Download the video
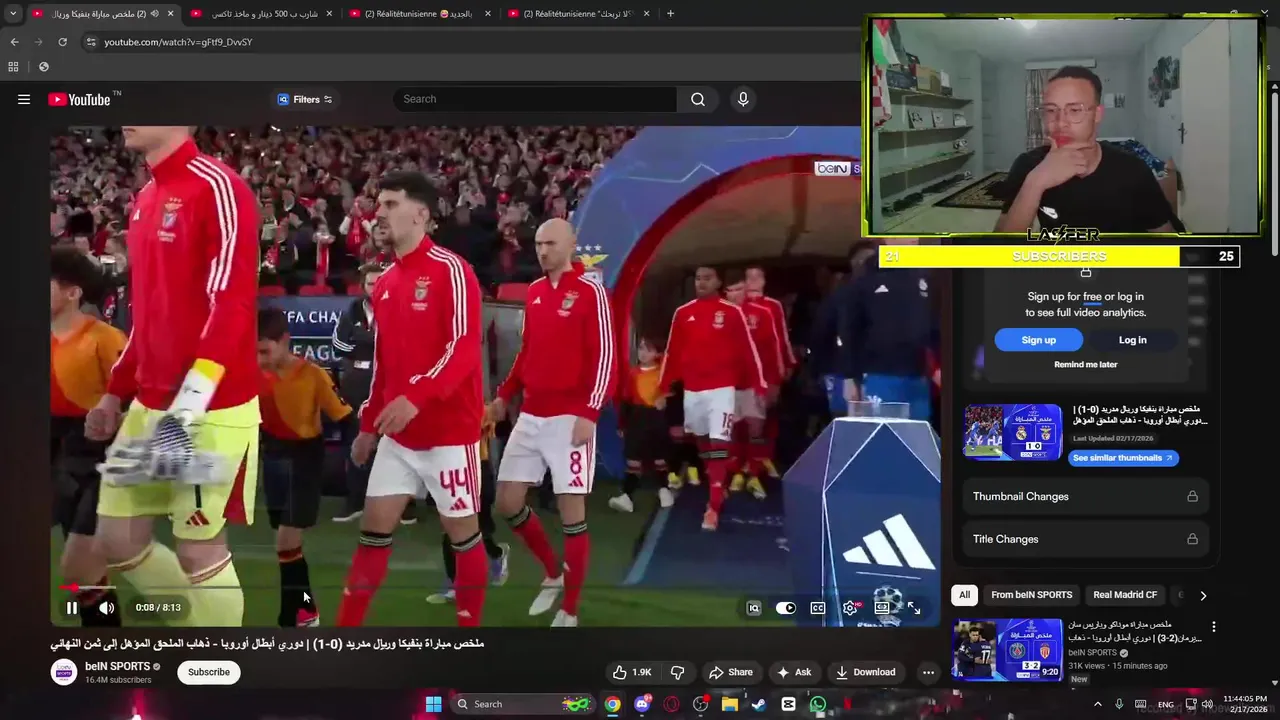The height and width of the screenshot is (720, 1280). coord(866,672)
